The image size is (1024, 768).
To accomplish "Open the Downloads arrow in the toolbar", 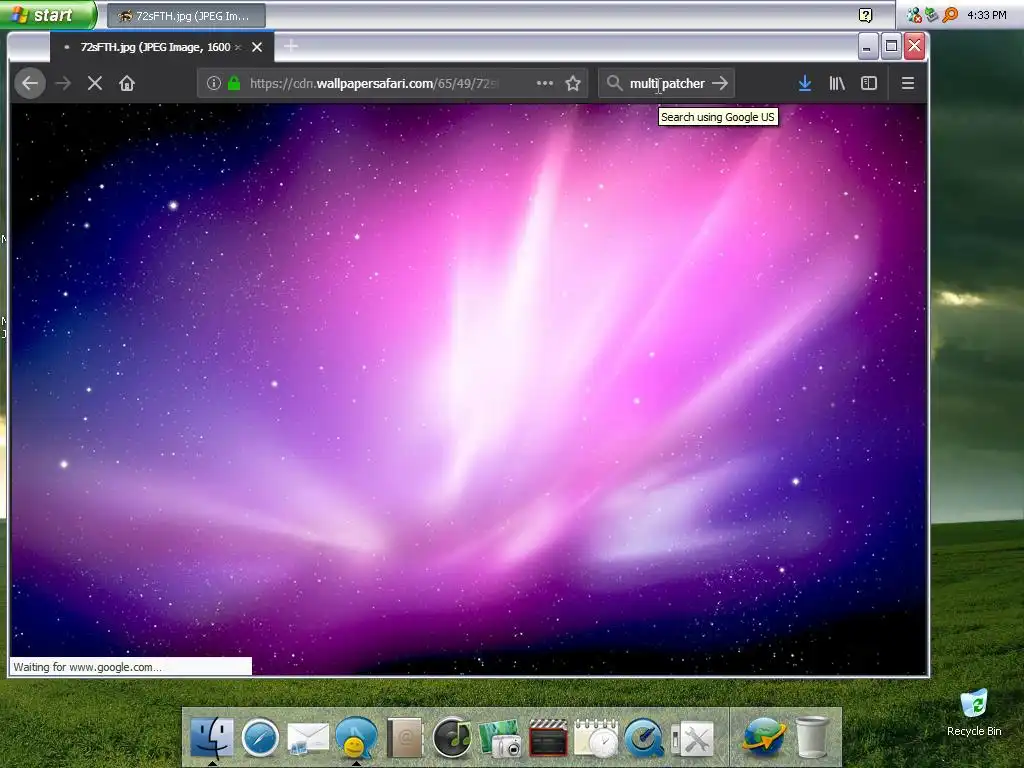I will 805,83.
